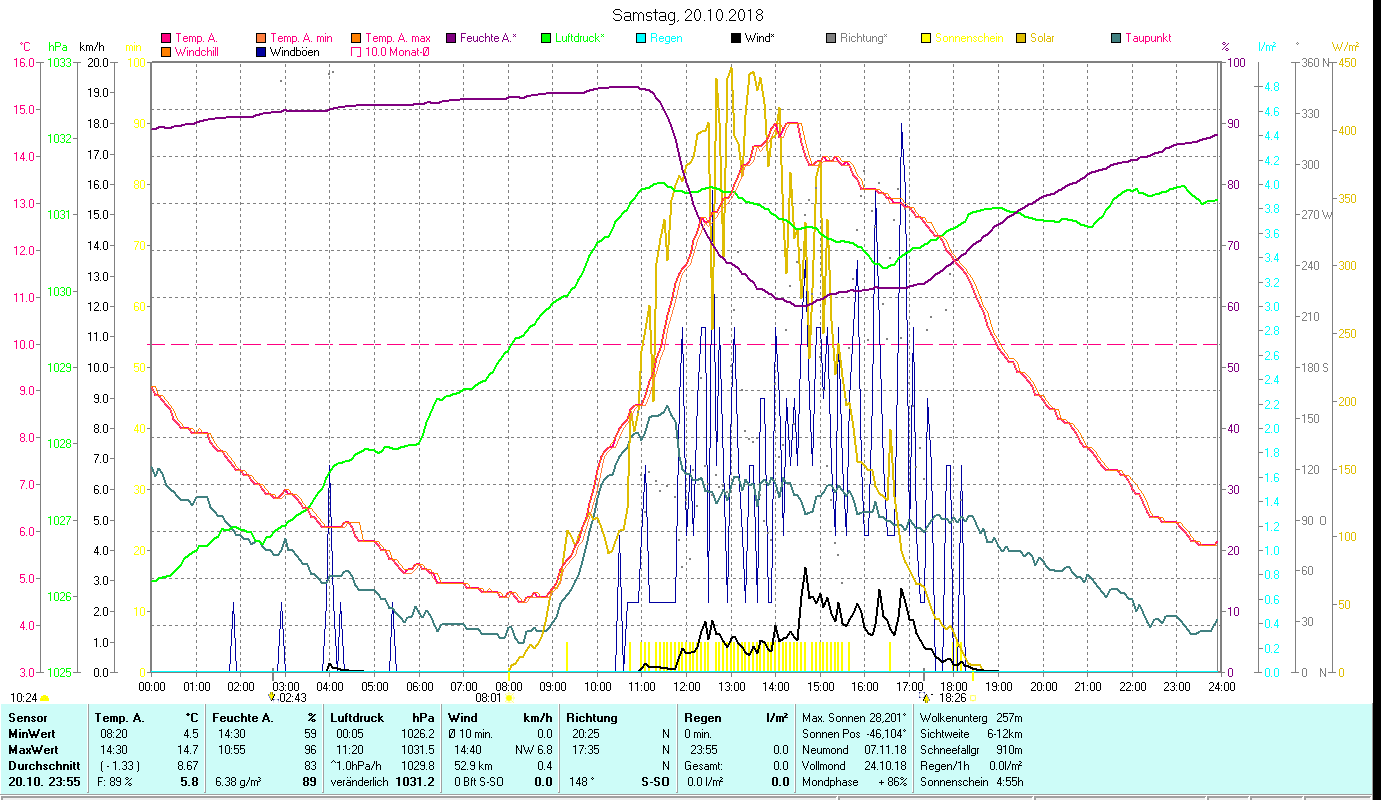Click the sunrise dot next to 08:01
This screenshot has width=1381, height=800.
(509, 698)
